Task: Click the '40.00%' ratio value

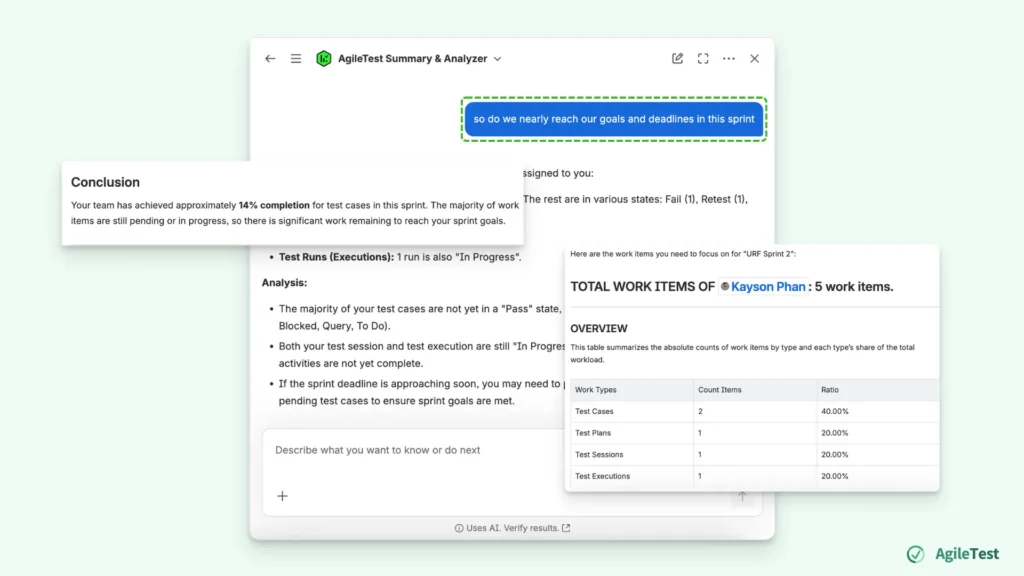Action: pos(835,411)
